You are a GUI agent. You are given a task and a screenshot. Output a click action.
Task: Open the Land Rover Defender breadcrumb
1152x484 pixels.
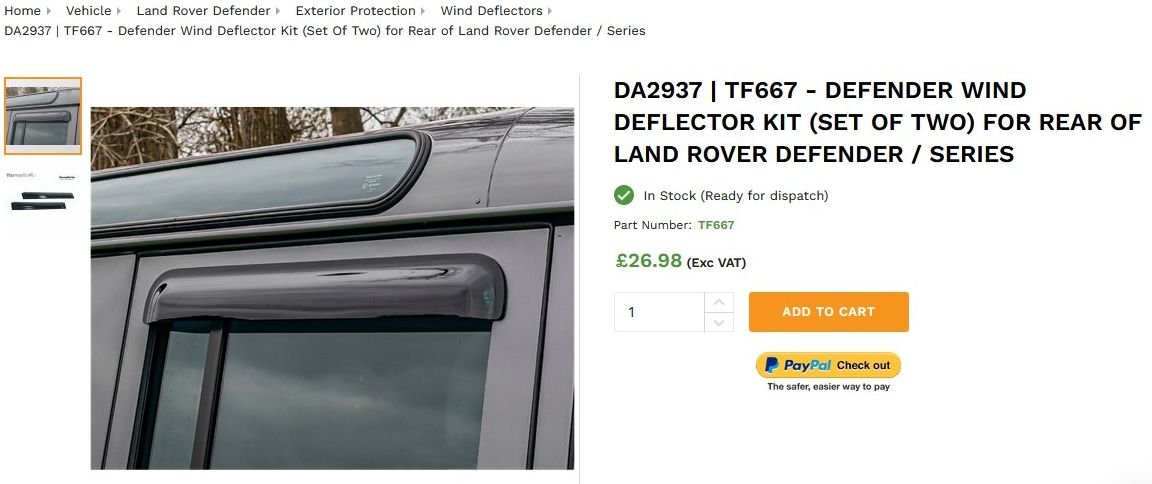(x=204, y=11)
